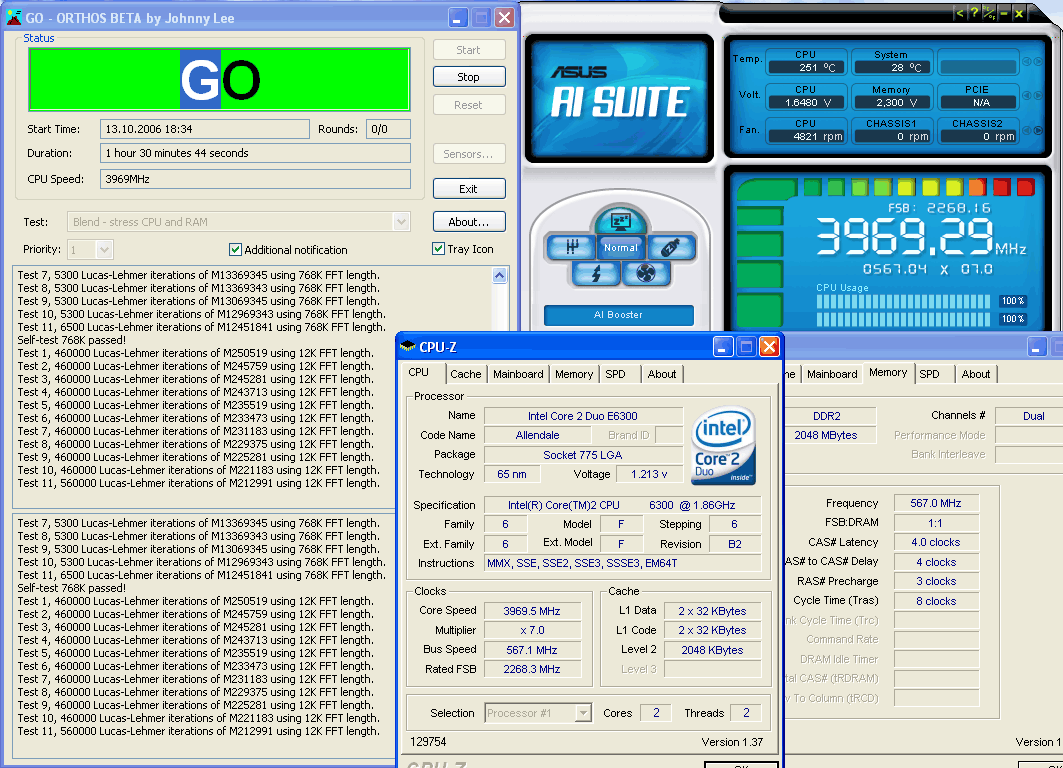Click the ASUS AI Suite logo panel

coord(619,98)
